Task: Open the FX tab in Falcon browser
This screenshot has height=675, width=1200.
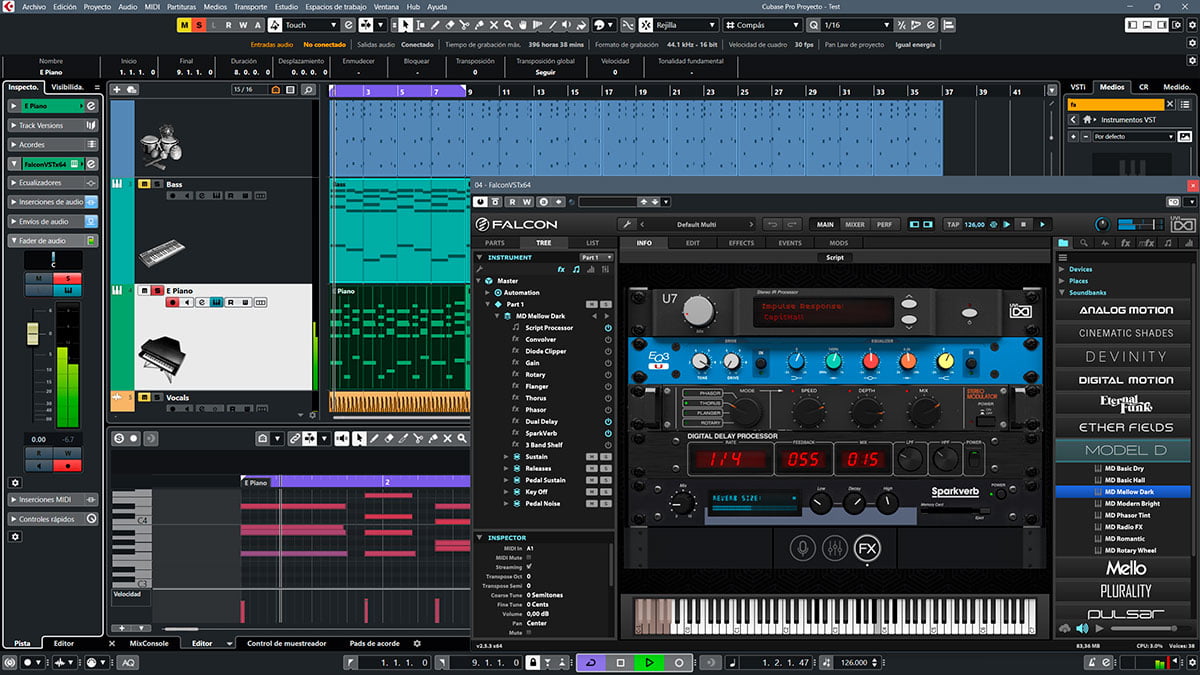Action: (x=1125, y=243)
